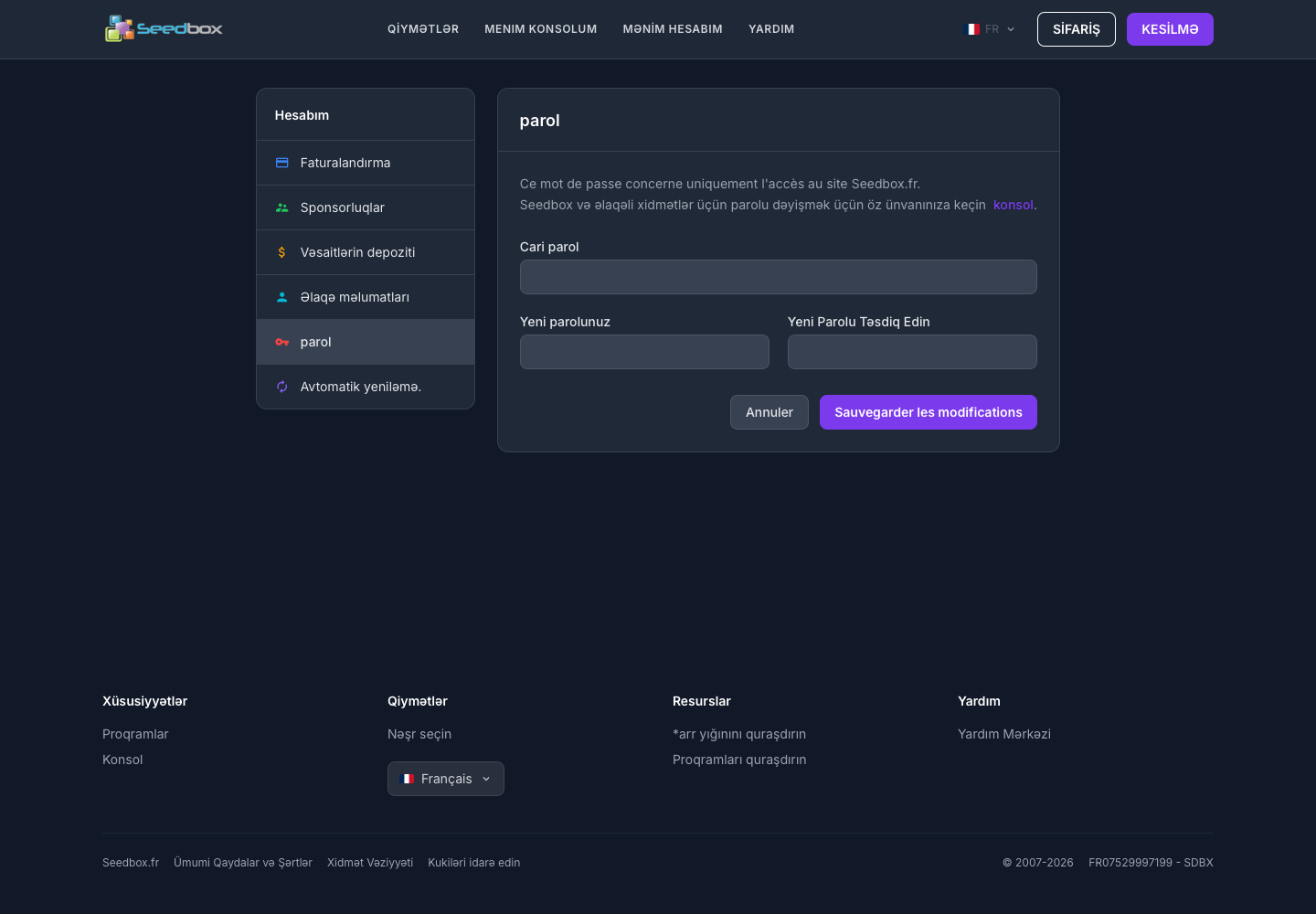Click the © 2007-2026 copyright text
1316x914 pixels.
1038,863
